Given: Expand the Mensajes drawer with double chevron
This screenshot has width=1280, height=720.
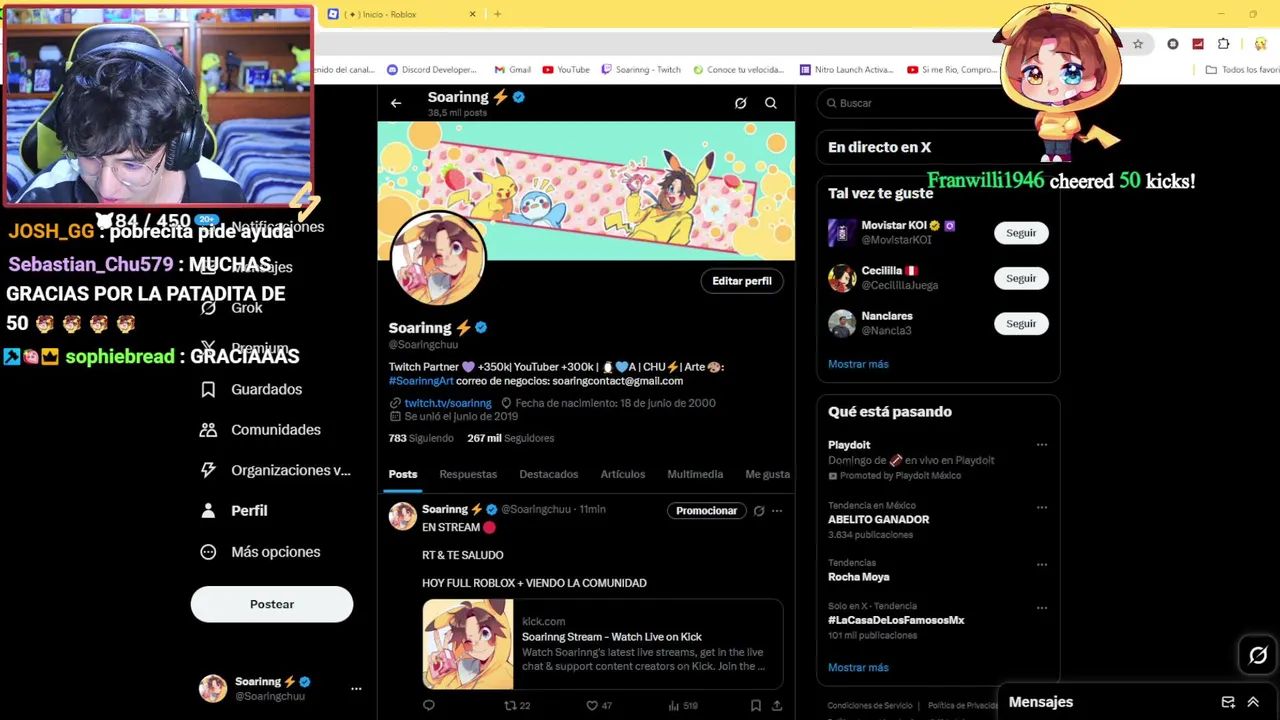Looking at the screenshot, I should (1253, 702).
